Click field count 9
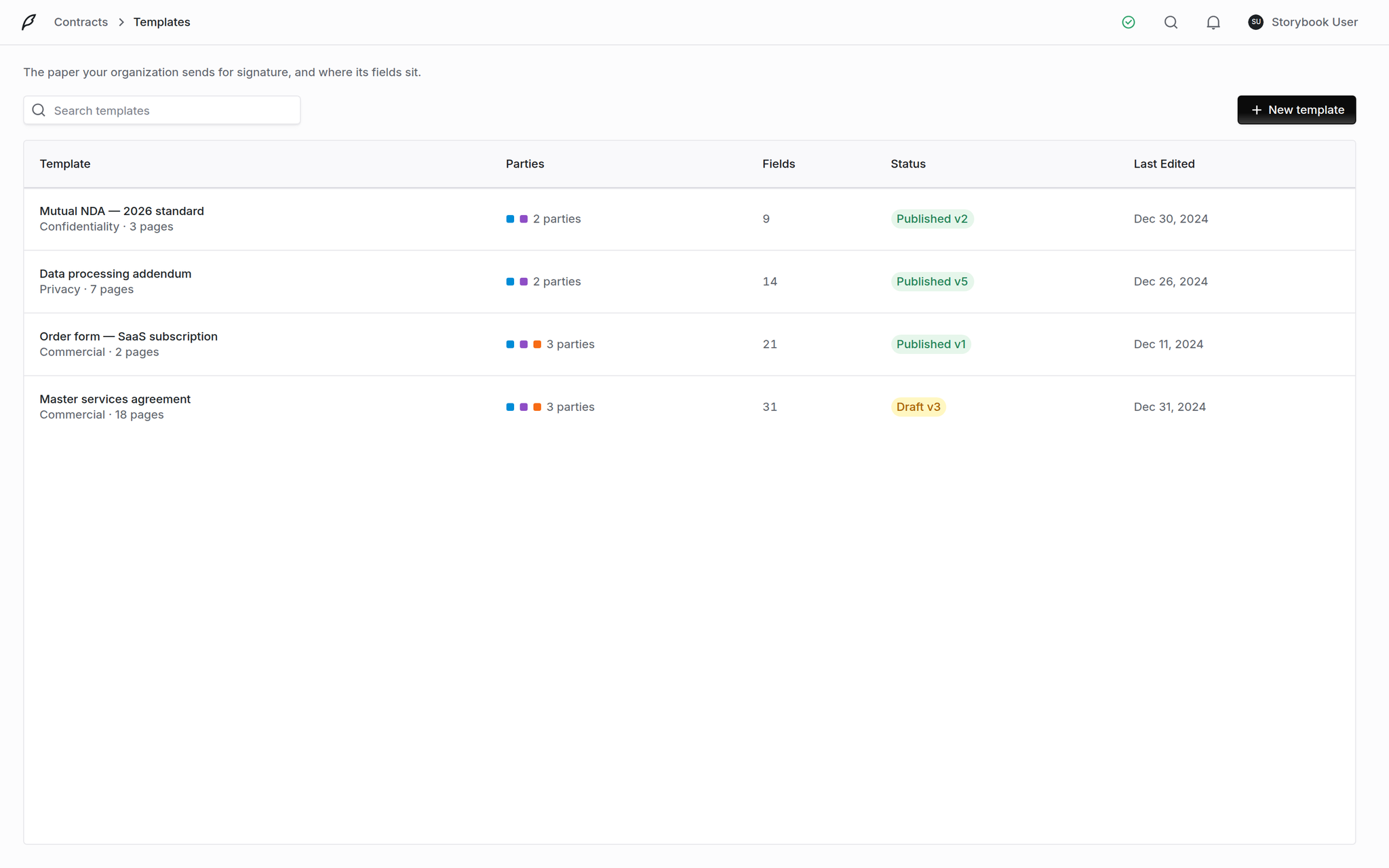1389x868 pixels. tap(766, 219)
